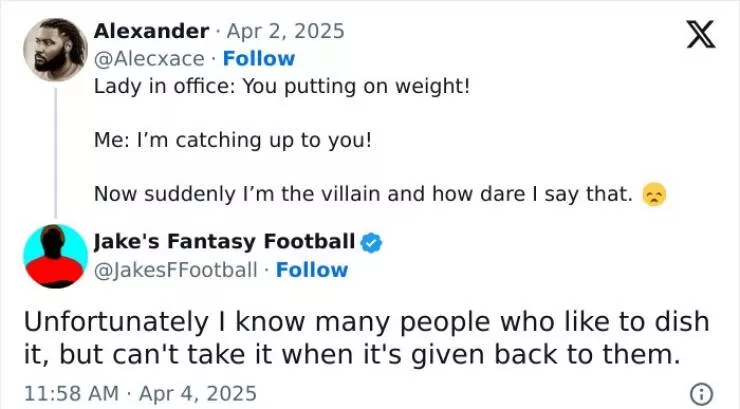Open the @Alecxace handle
Image resolution: width=740 pixels, height=409 pixels.
pos(149,58)
